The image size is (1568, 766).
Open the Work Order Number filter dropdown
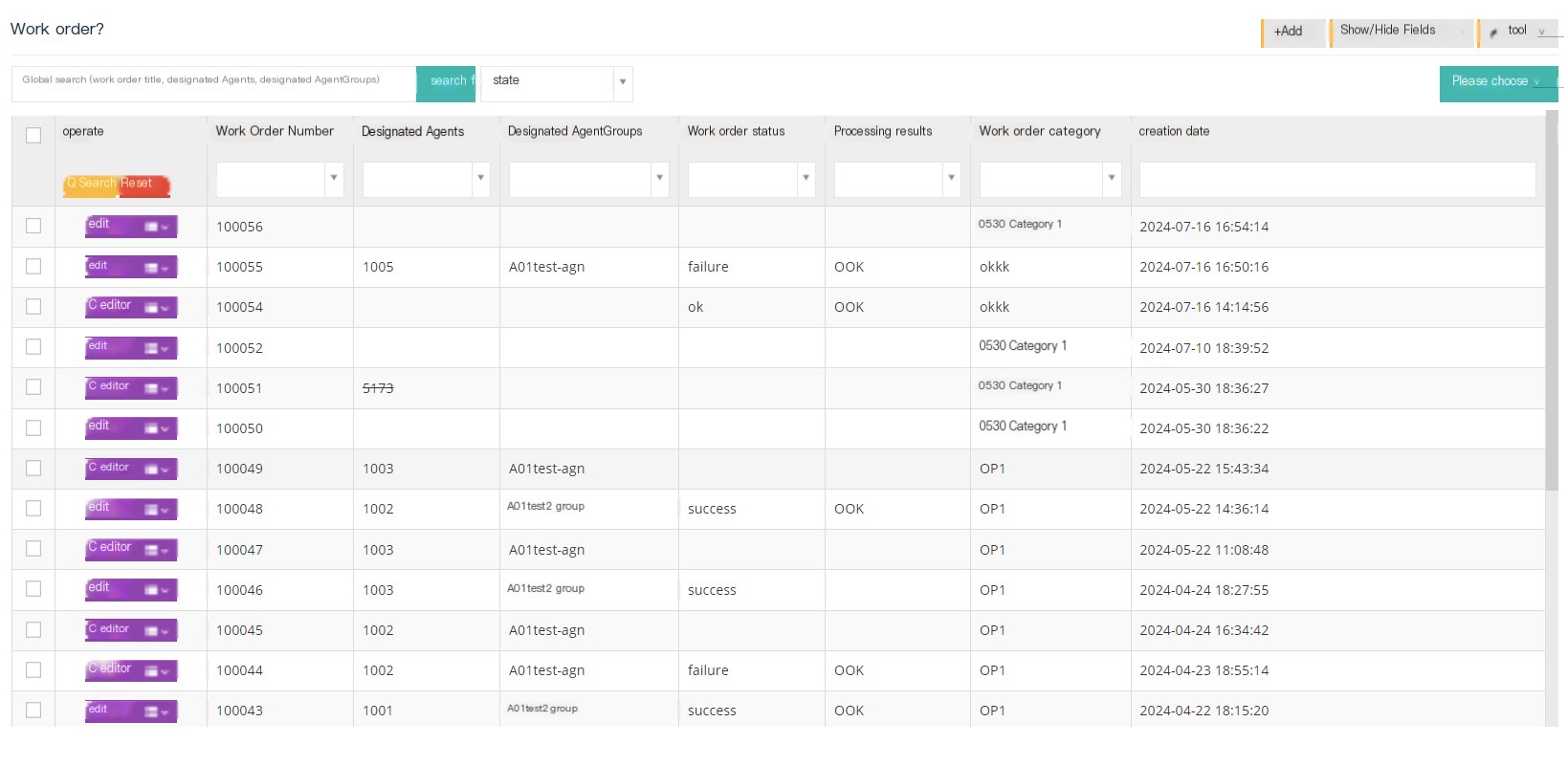coord(280,179)
